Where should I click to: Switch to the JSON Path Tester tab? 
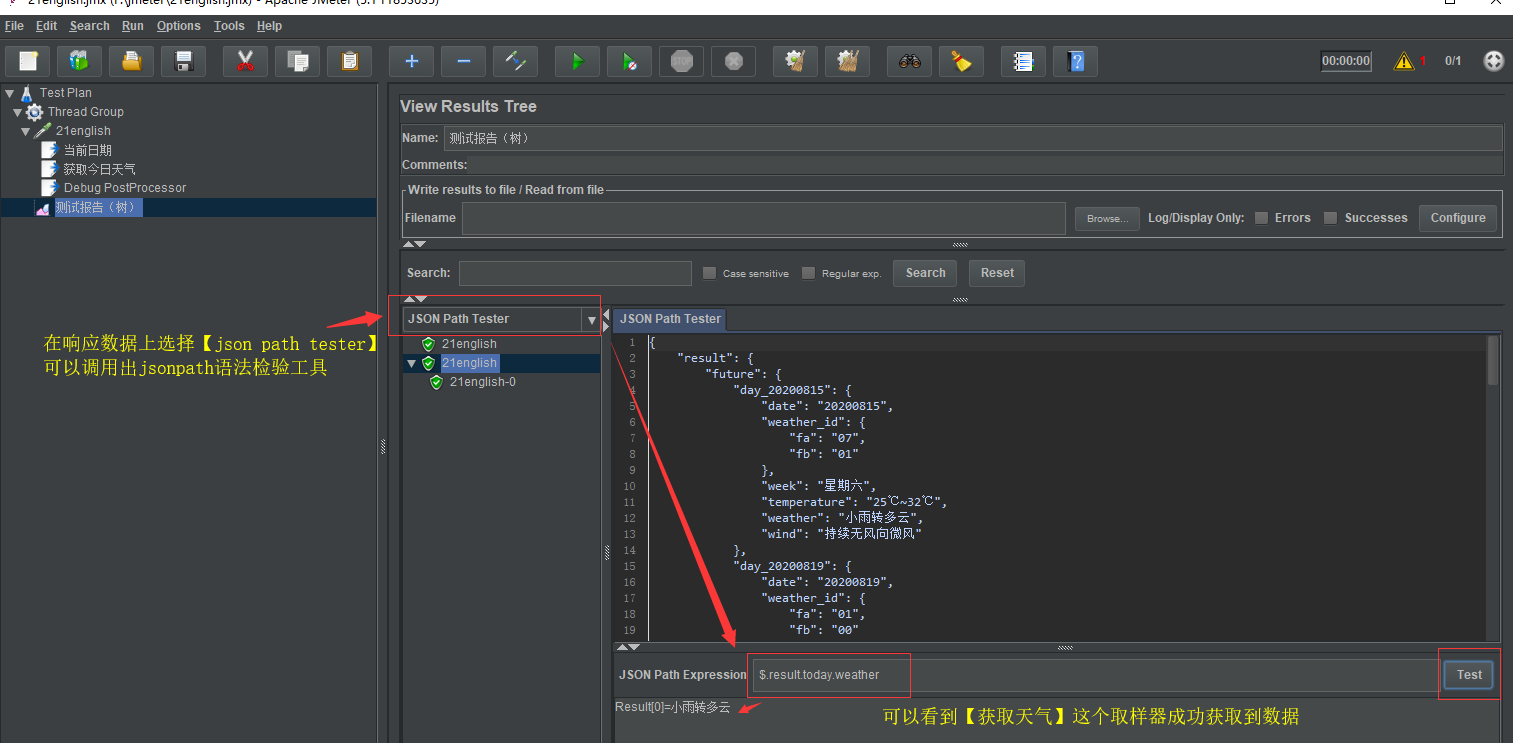coord(670,319)
